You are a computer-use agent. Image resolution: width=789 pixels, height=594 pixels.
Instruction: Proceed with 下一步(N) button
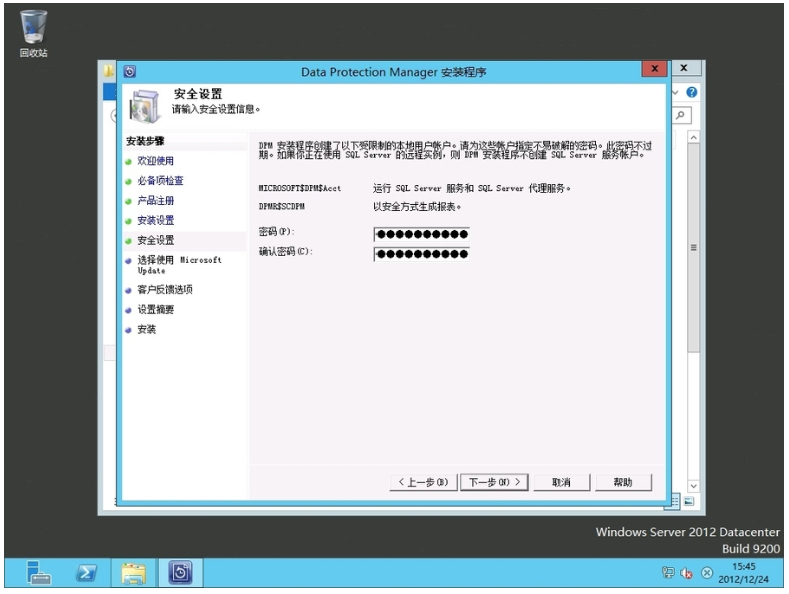(x=494, y=482)
